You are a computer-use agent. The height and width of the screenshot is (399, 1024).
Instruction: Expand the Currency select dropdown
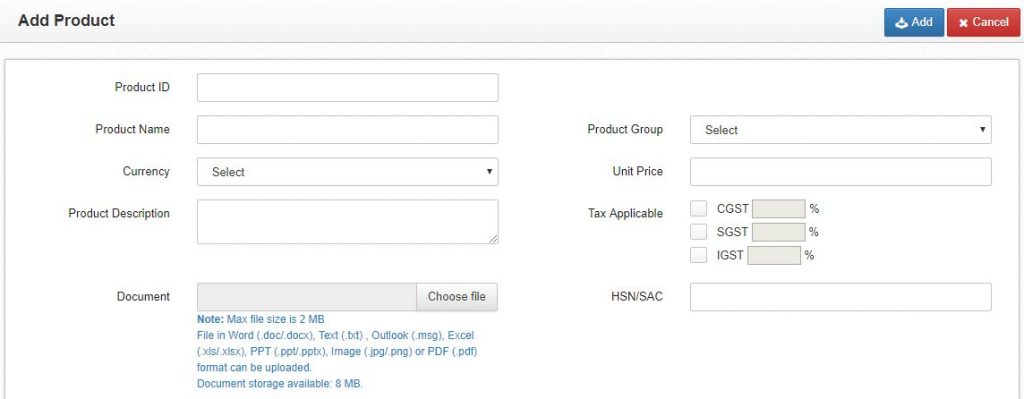coord(347,172)
